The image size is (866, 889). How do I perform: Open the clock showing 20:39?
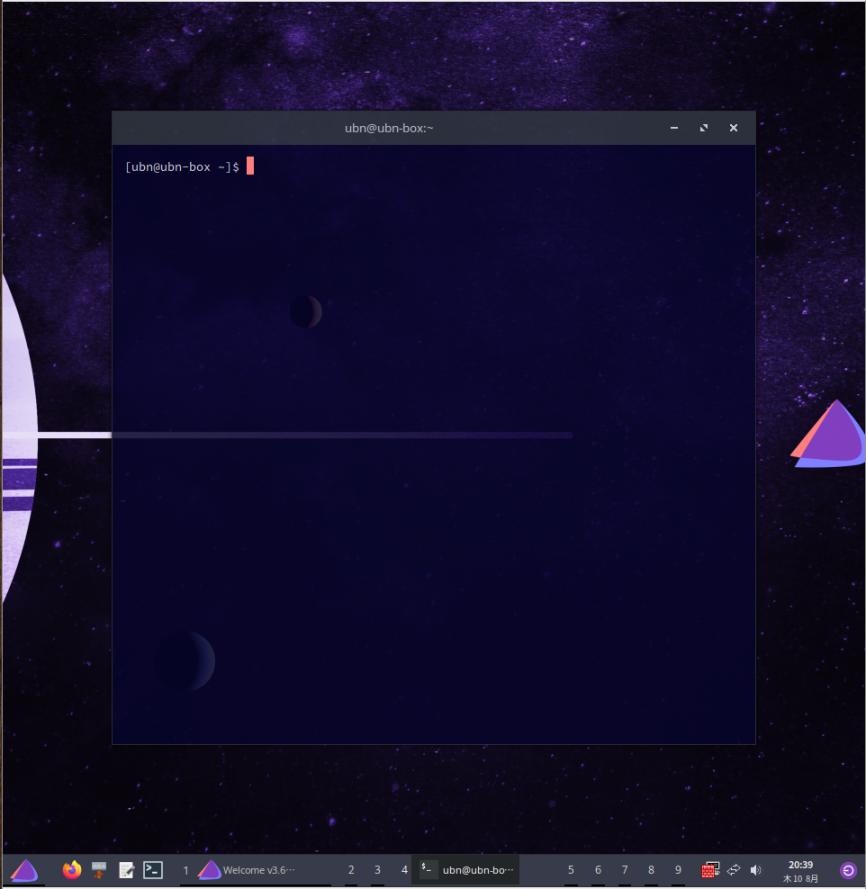[x=800, y=871]
